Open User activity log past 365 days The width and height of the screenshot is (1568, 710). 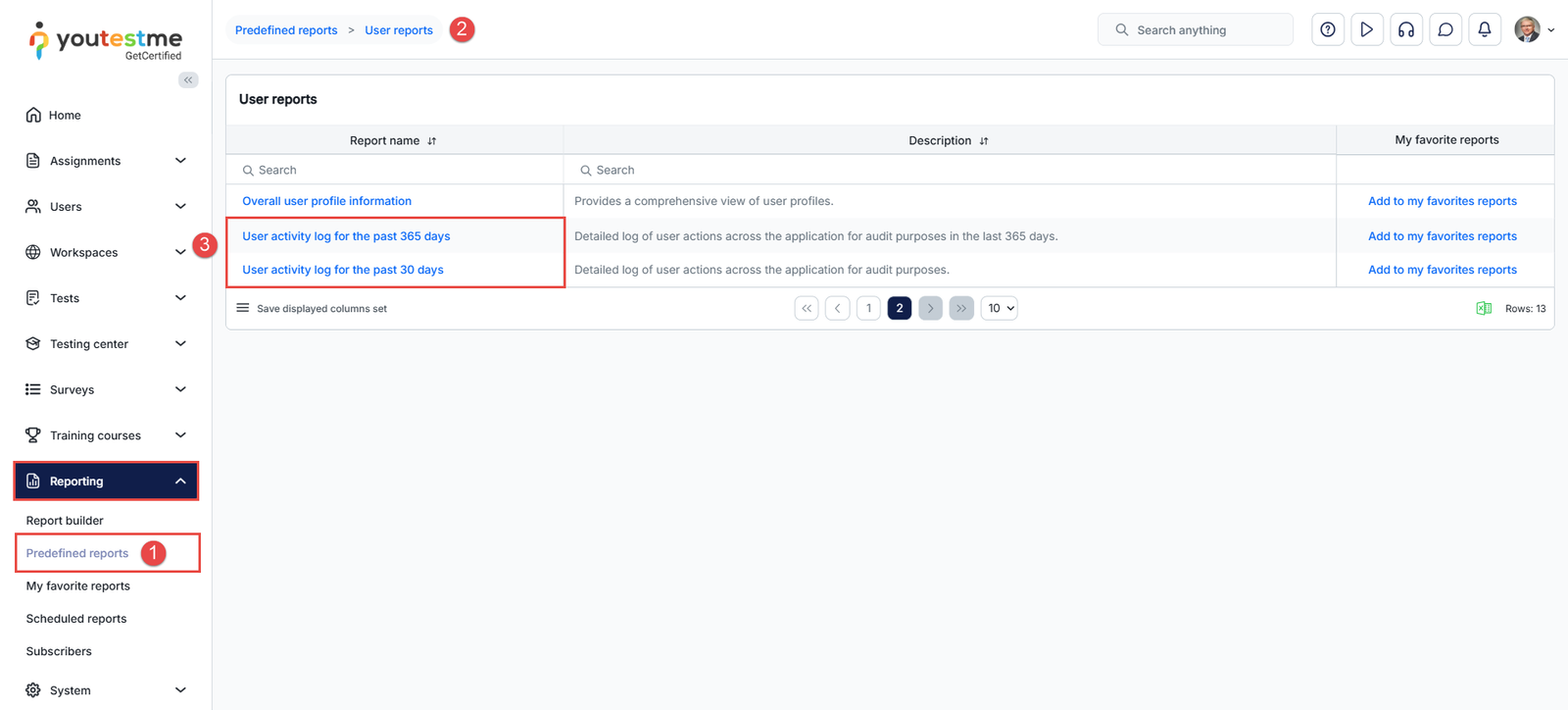346,236
